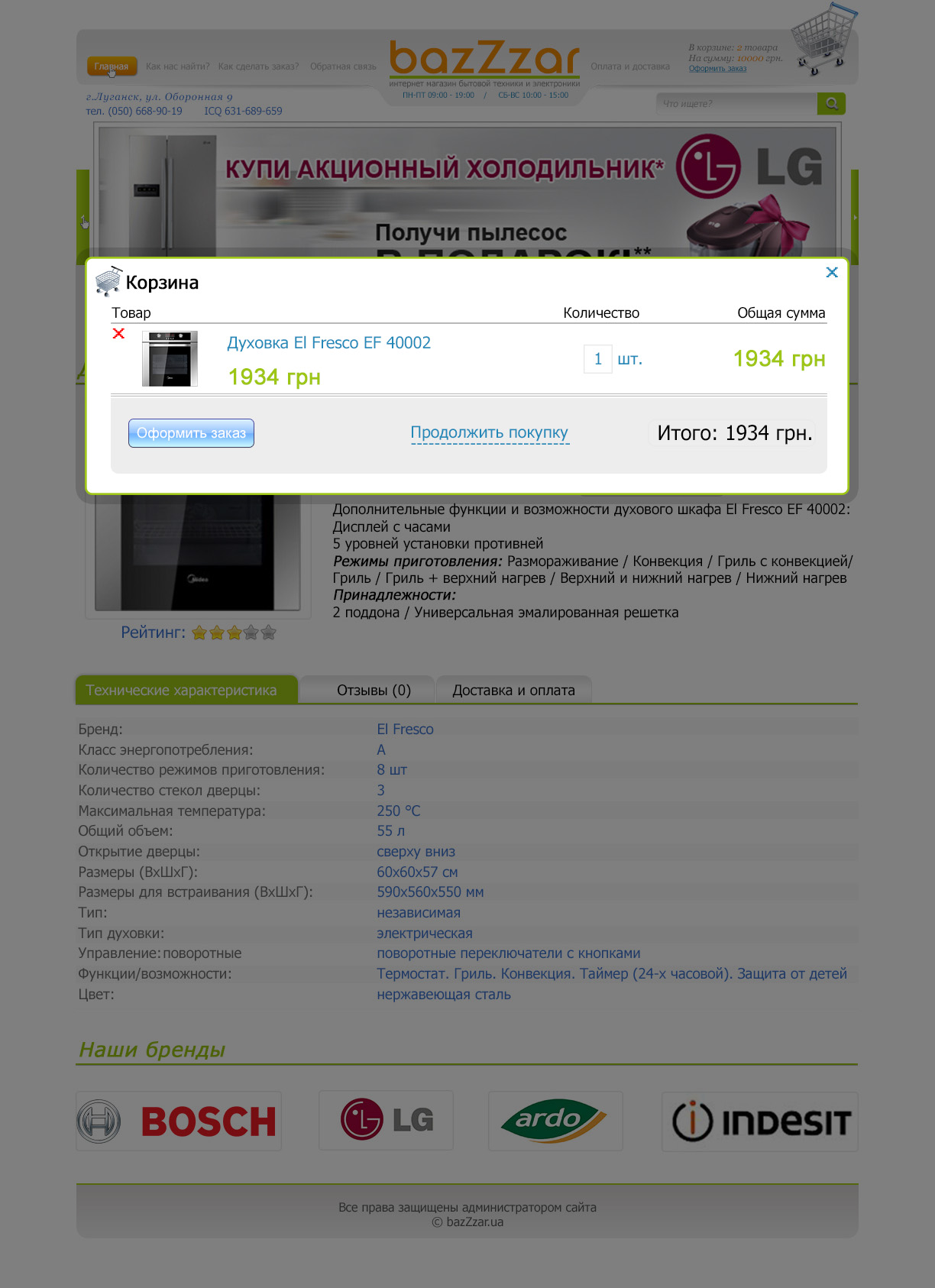This screenshot has width=935, height=1288.
Task: Click the oven thumbnail in the cart
Action: click(170, 358)
